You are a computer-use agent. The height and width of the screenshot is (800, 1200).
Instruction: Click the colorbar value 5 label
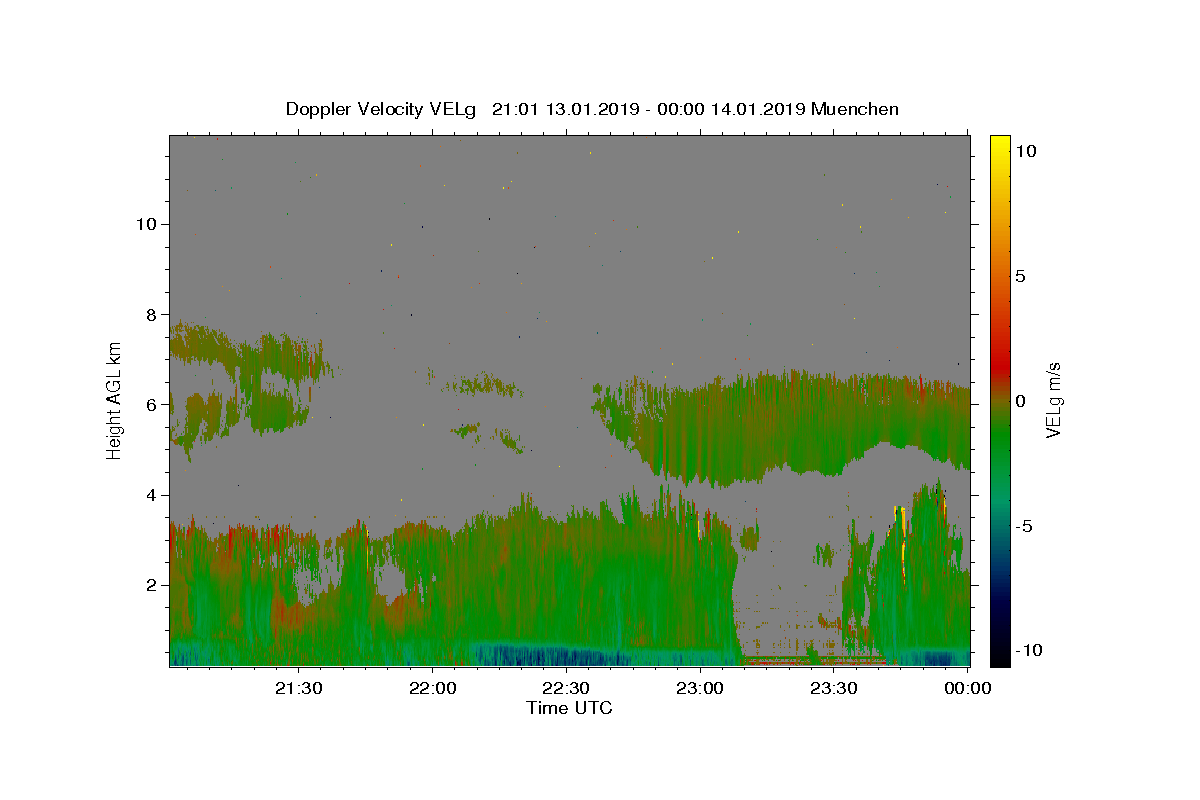point(1020,276)
